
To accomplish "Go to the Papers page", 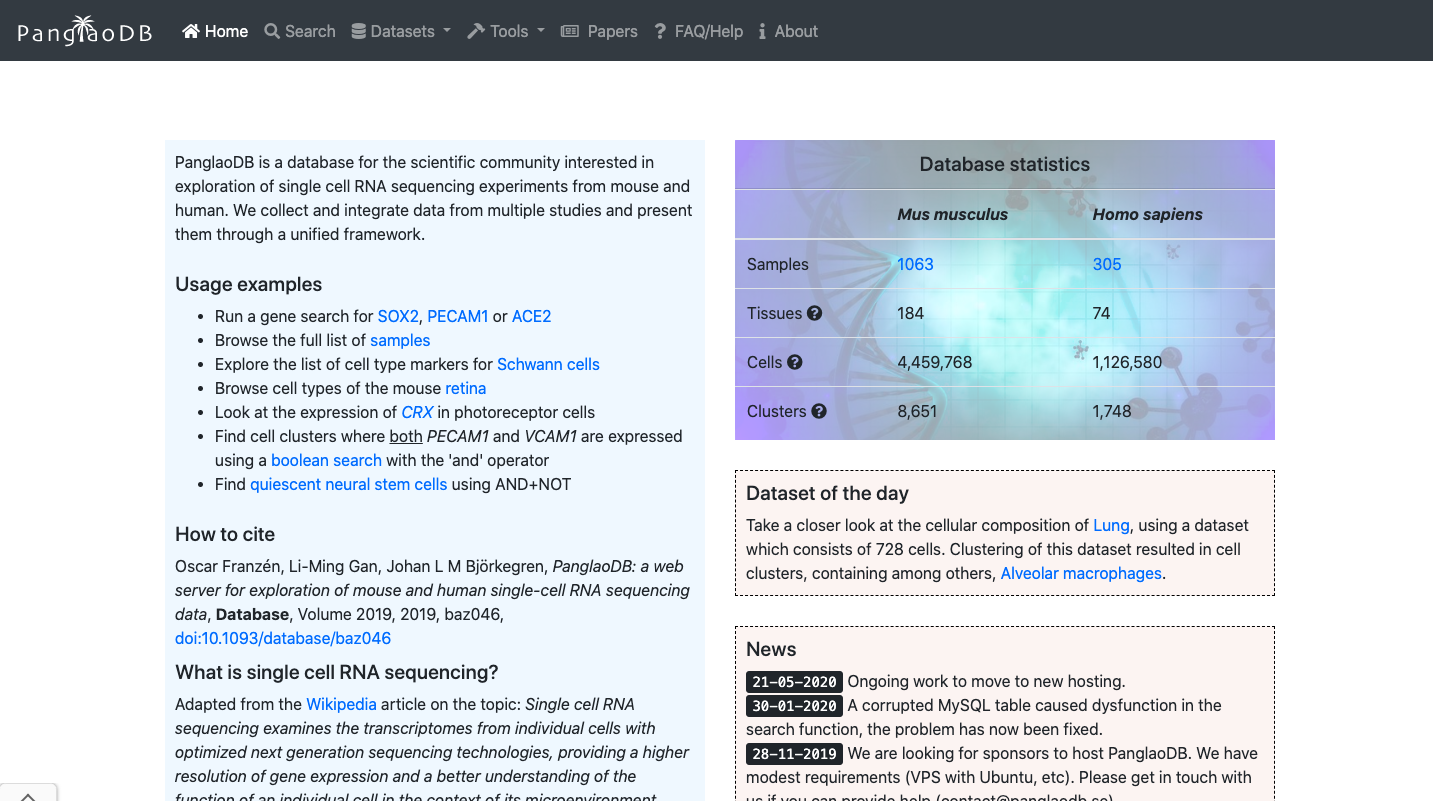I will 612,31.
